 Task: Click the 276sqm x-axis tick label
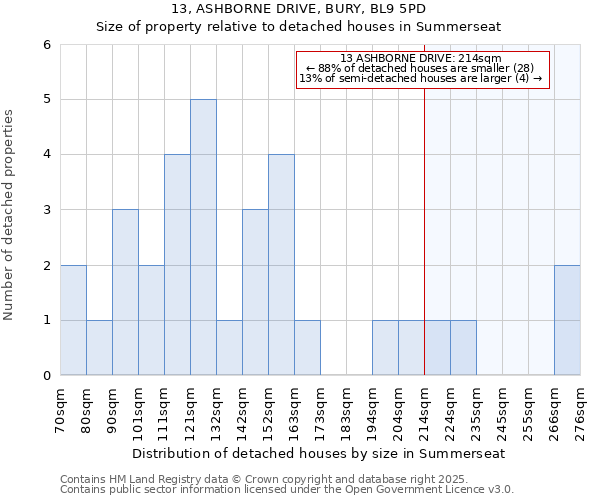point(580,414)
